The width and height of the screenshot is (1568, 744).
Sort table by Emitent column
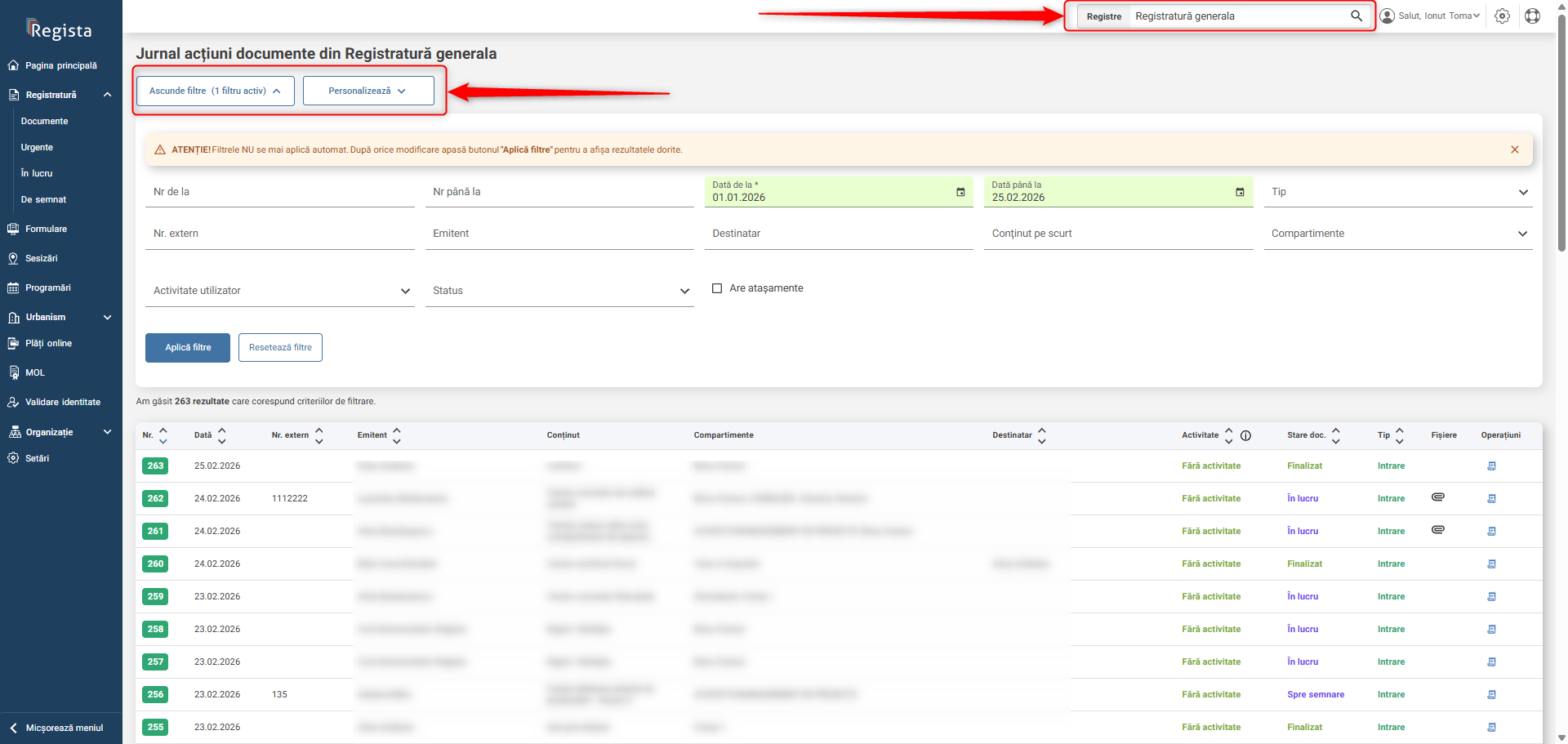point(397,435)
